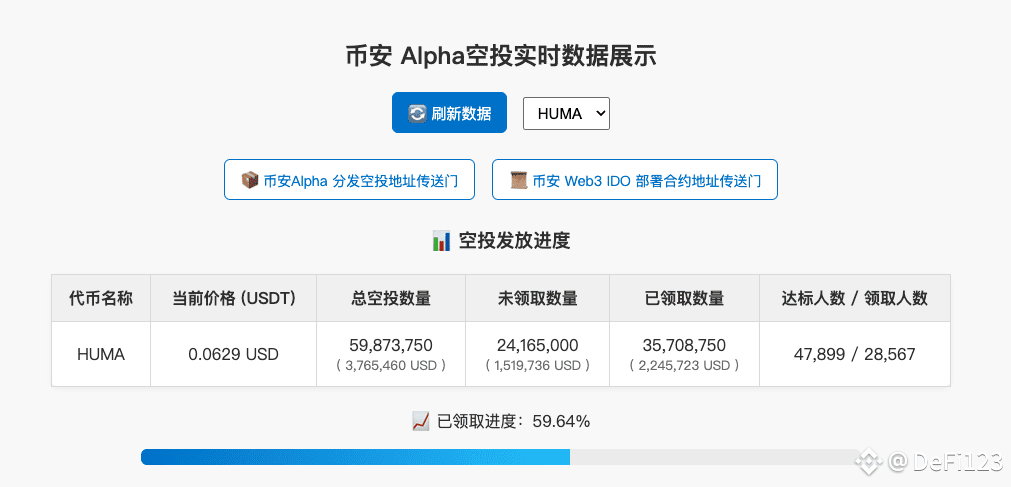This screenshot has height=487, width=1011.
Task: Select the 代币名称 column header
Action: (x=101, y=298)
